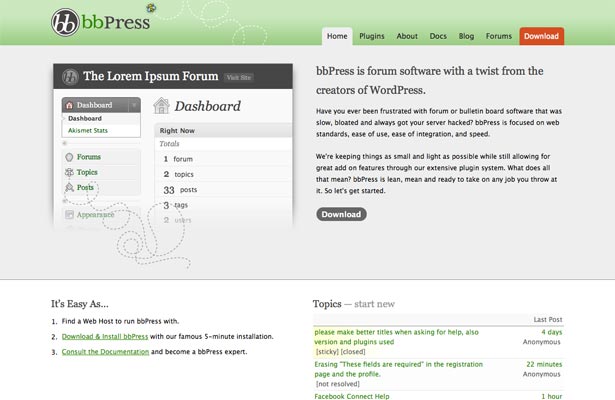Click the Topics icon in the preview sidebar
This screenshot has height=400, width=615.
click(69, 172)
